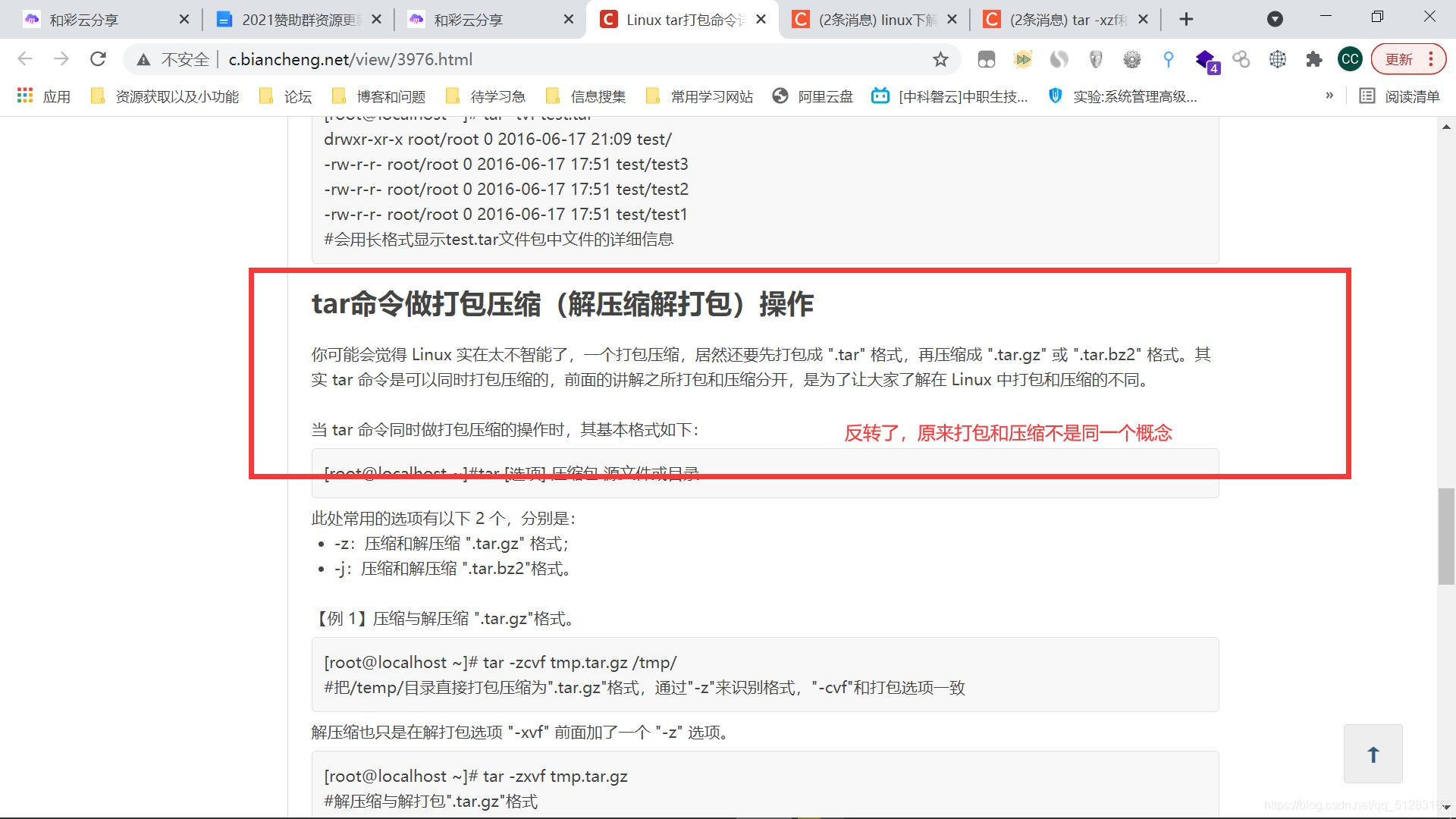Open the 论坛 bookmark folder
Viewport: 1456px width, 819px height.
(x=286, y=96)
